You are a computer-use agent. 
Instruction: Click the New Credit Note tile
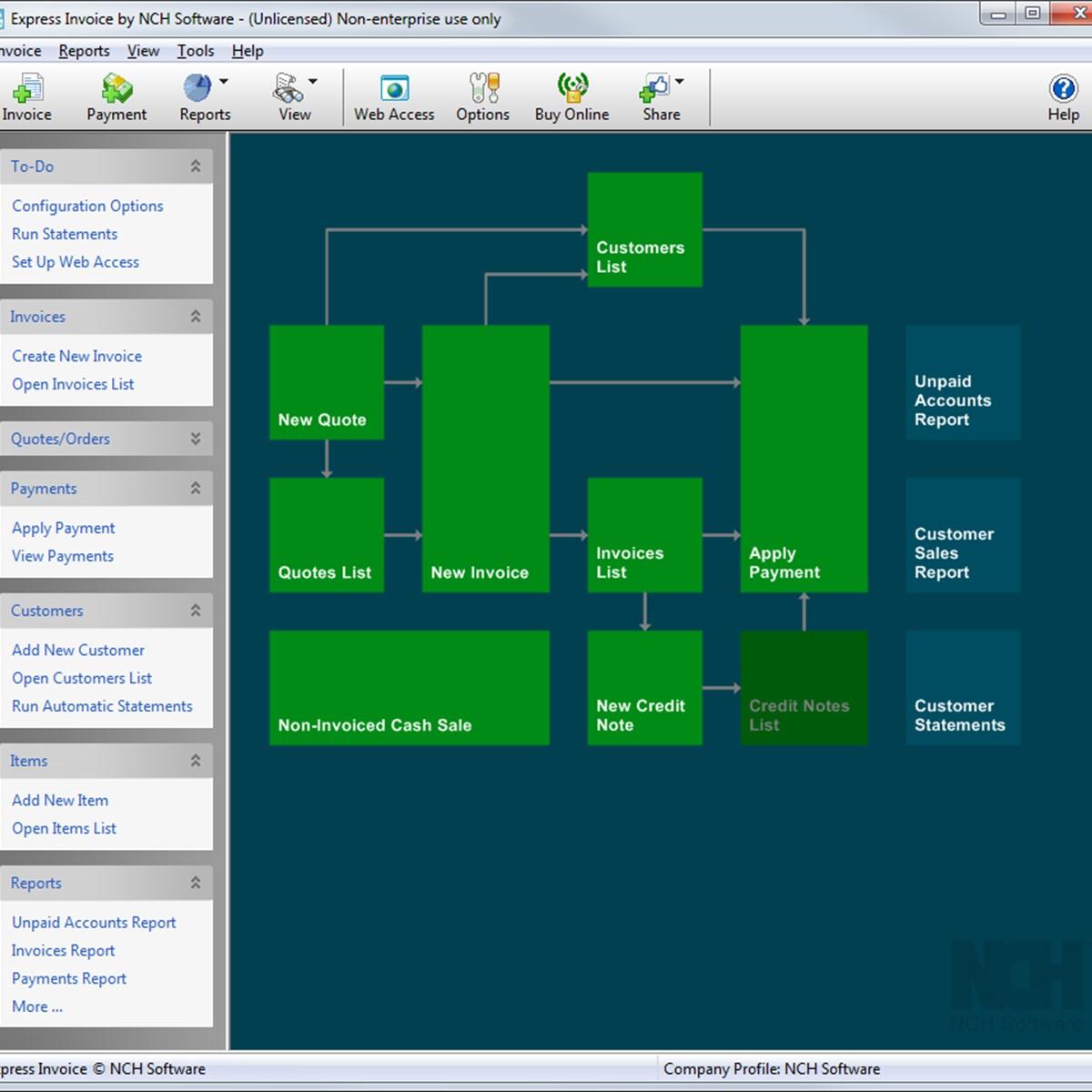point(644,688)
